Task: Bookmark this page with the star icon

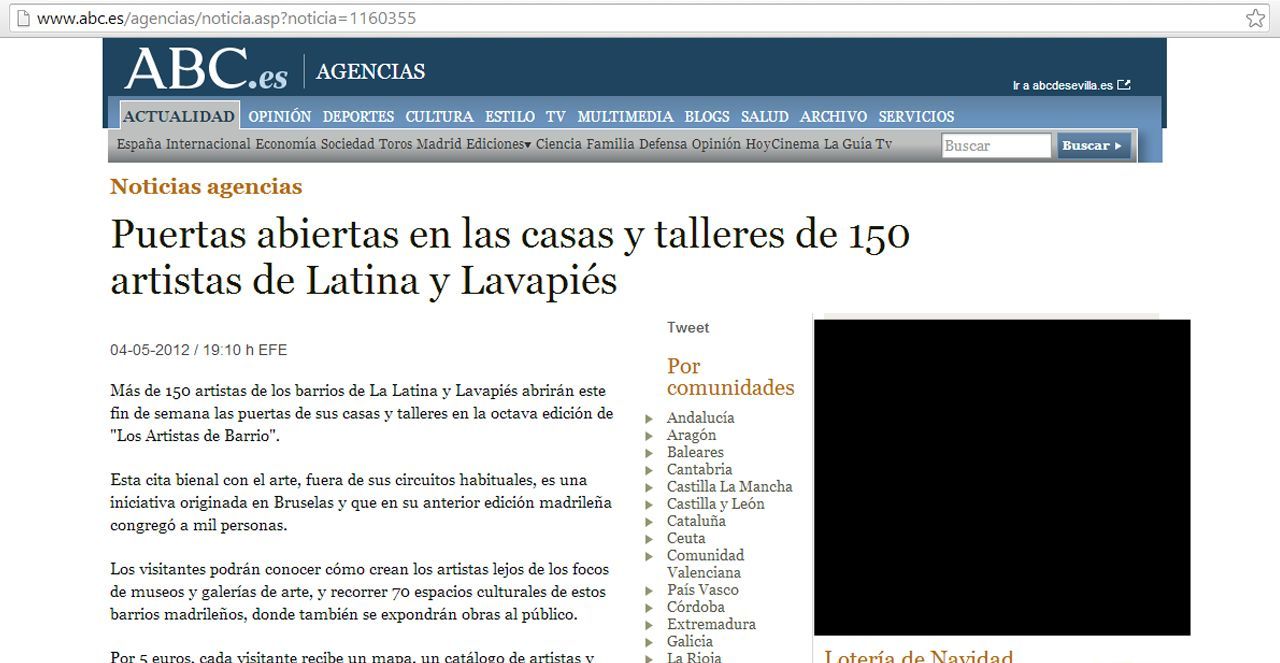Action: (1256, 18)
